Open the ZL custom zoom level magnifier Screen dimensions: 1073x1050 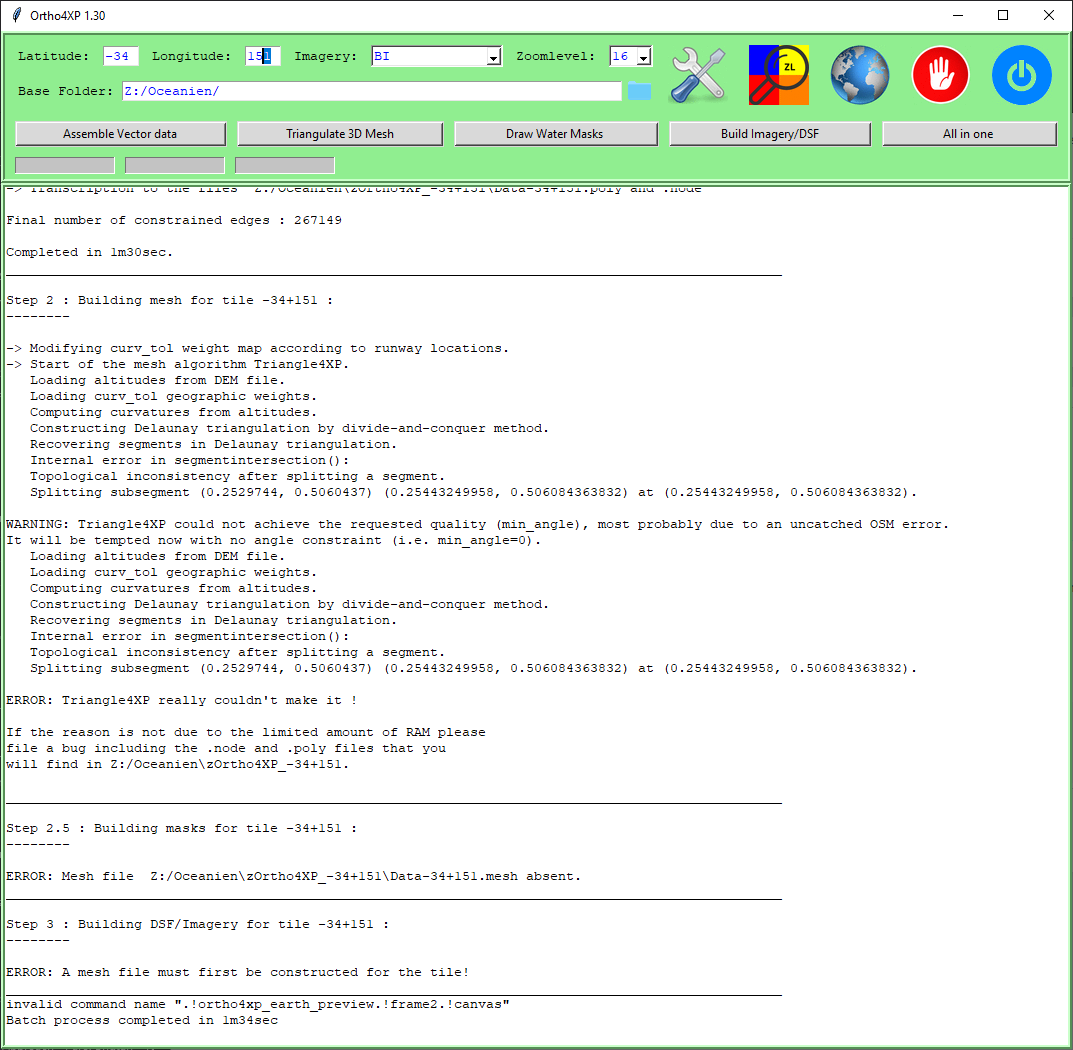pyautogui.click(x=778, y=75)
